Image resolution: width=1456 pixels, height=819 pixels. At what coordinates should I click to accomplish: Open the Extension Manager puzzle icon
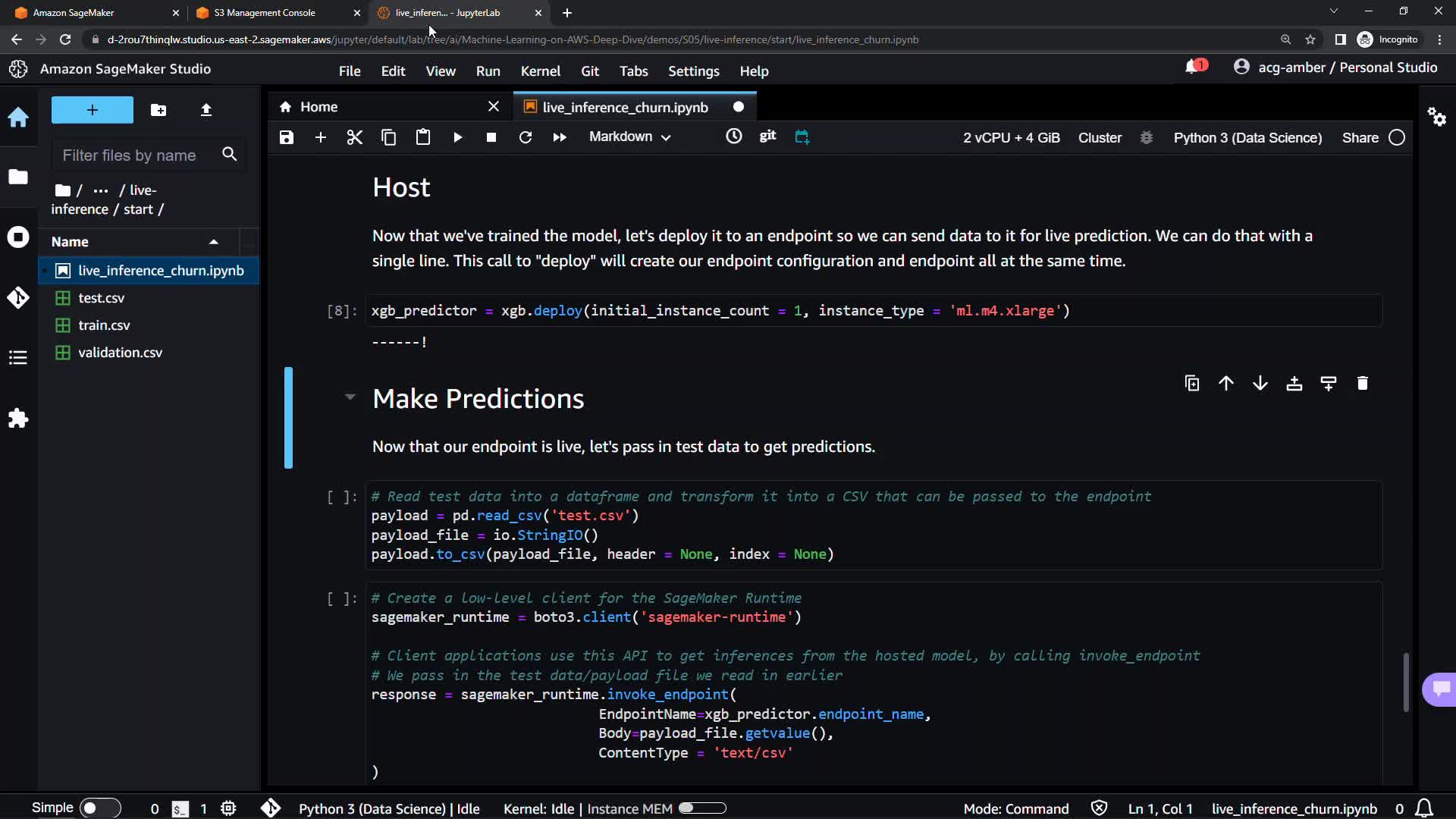[18, 419]
